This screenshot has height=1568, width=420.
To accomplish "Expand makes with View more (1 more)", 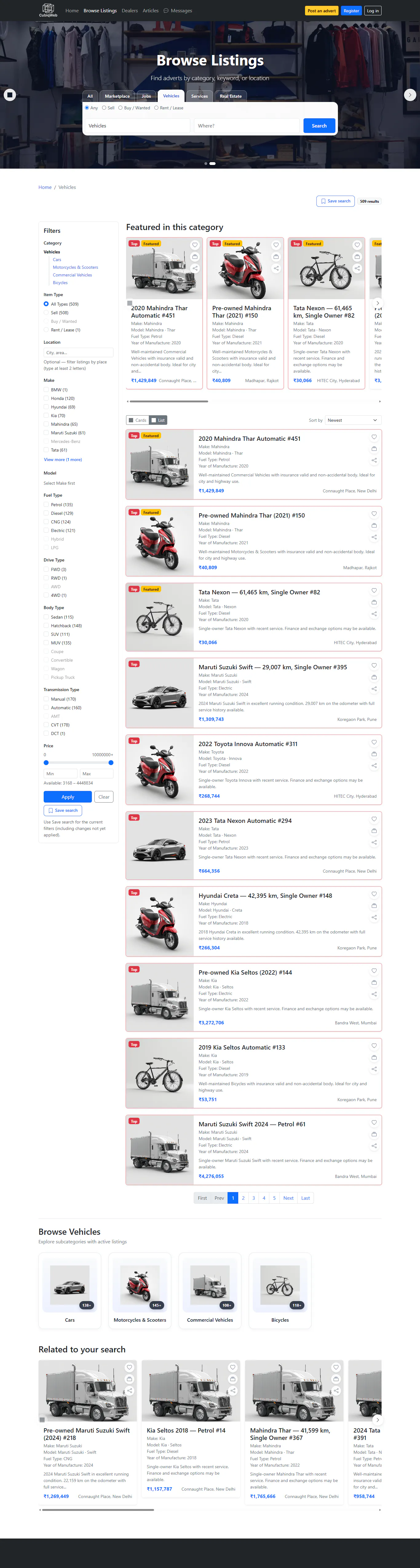I will (63, 459).
